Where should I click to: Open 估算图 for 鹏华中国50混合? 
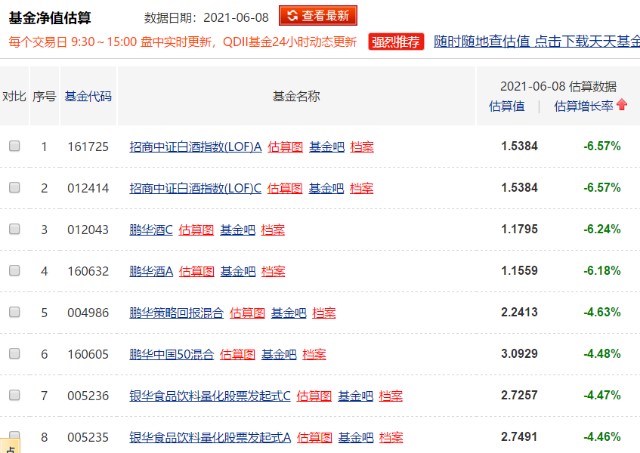click(238, 354)
